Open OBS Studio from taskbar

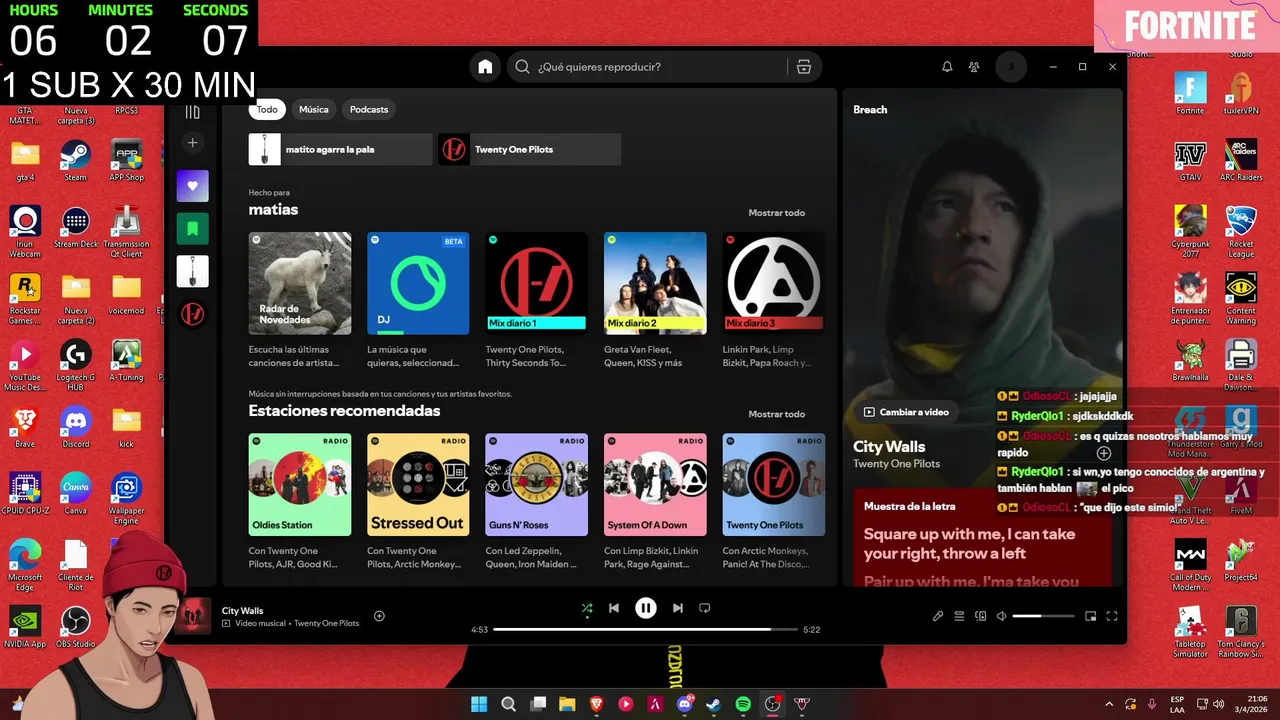point(772,704)
